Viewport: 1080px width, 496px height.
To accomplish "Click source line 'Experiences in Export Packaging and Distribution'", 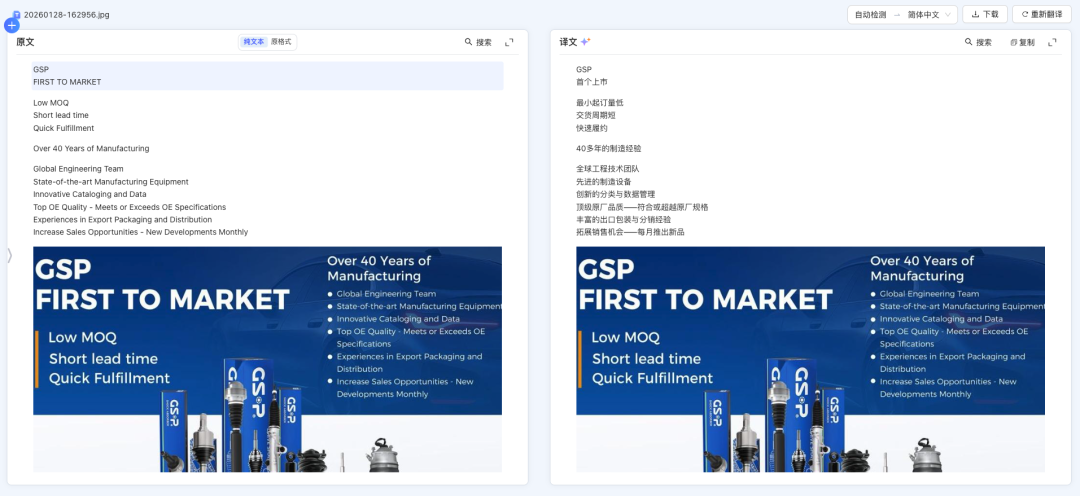I will pyautogui.click(x=123, y=220).
